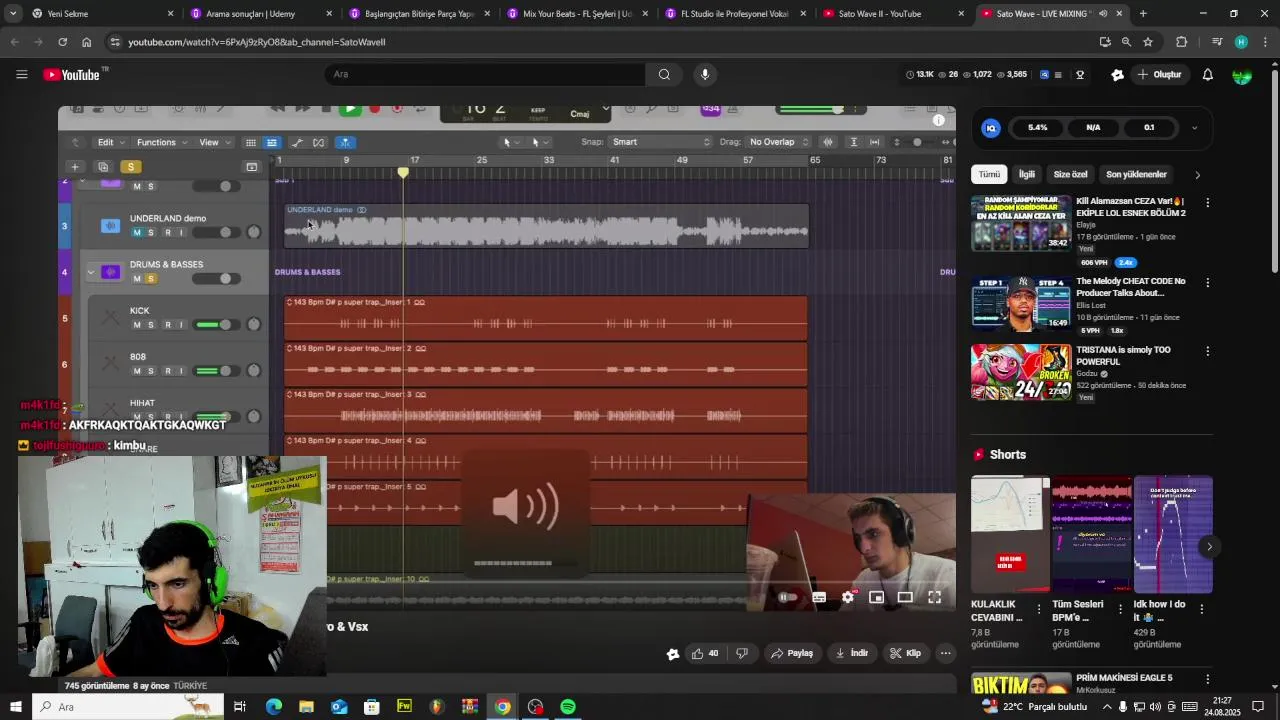Switch the player to miniplayer mode
The width and height of the screenshot is (1280, 720).
tap(877, 597)
